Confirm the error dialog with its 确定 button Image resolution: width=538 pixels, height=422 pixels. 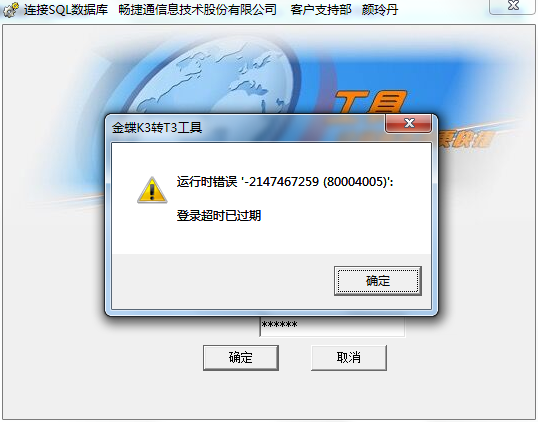(378, 281)
